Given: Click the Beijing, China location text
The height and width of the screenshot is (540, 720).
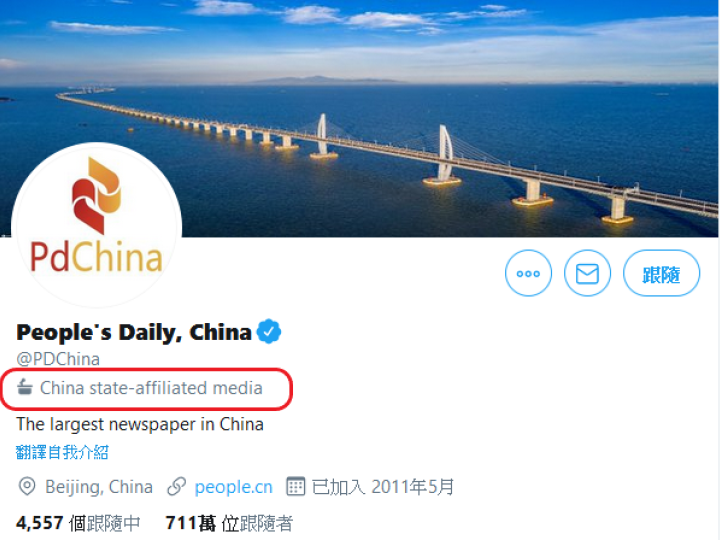Looking at the screenshot, I should point(99,487).
